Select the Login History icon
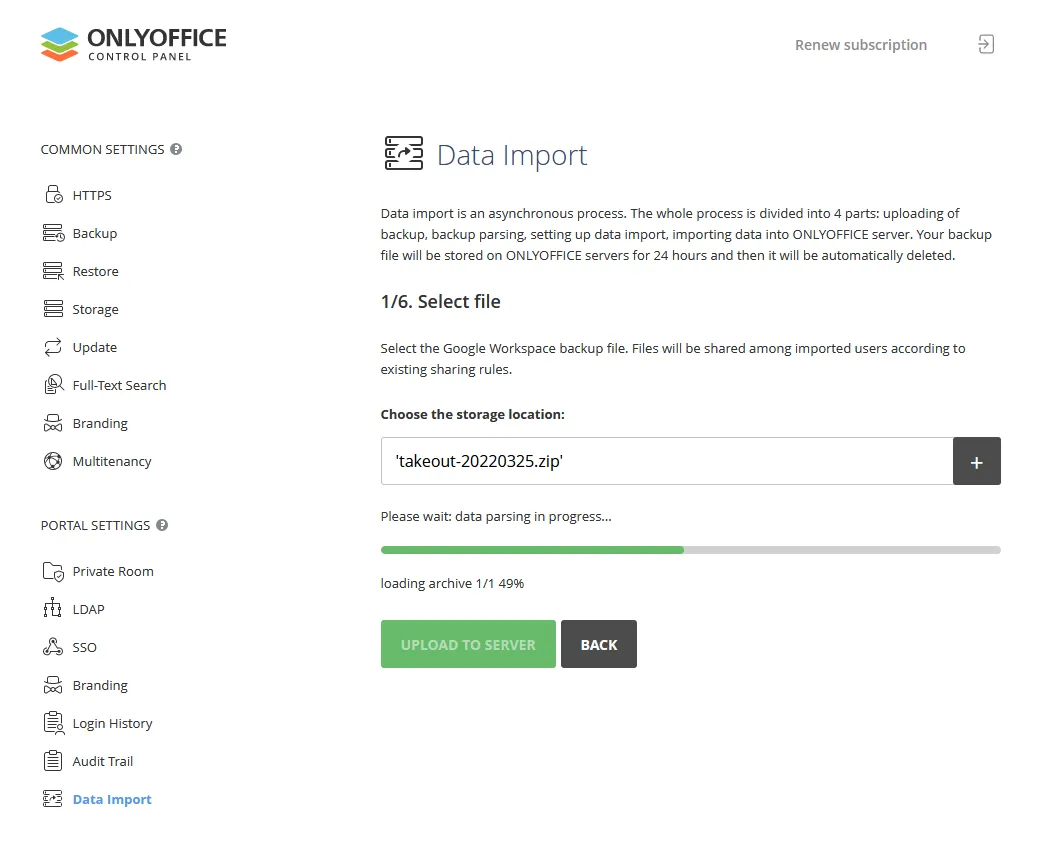The height and width of the screenshot is (842, 1043). click(x=54, y=722)
